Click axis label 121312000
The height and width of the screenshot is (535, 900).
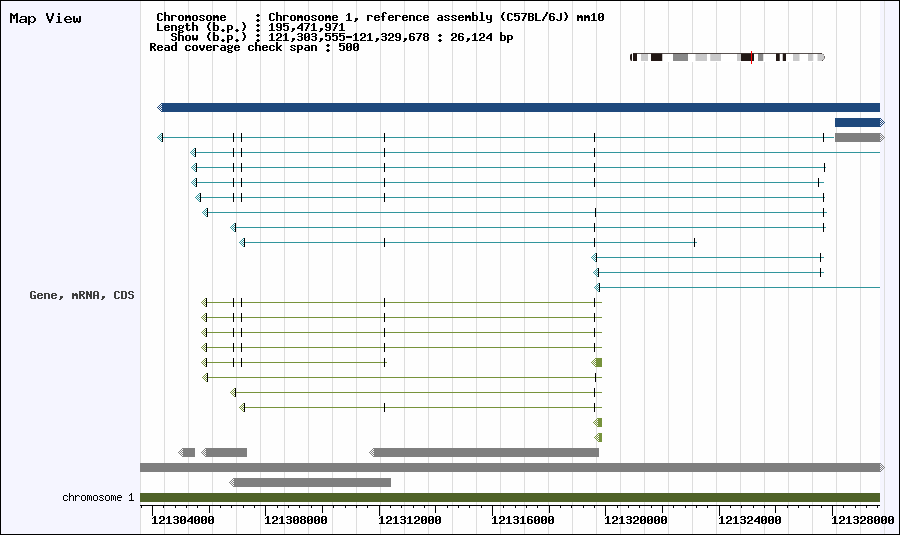pyautogui.click(x=410, y=520)
